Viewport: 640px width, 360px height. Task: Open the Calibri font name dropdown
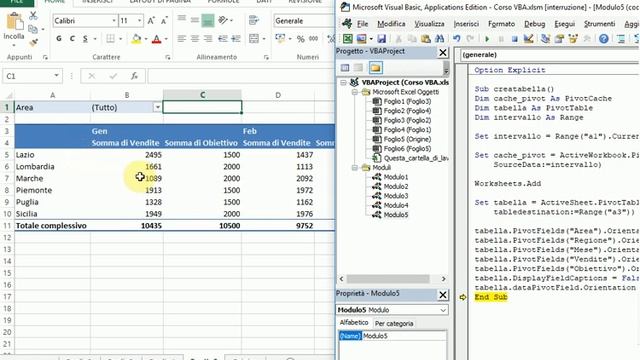(114, 20)
